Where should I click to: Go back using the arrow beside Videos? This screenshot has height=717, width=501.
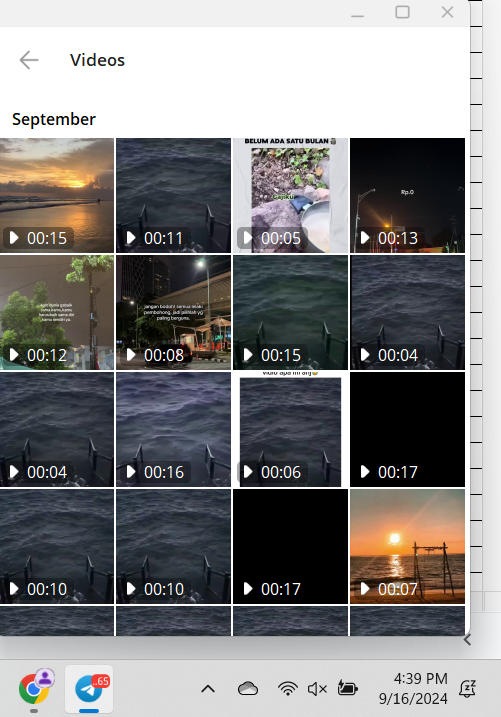point(29,60)
